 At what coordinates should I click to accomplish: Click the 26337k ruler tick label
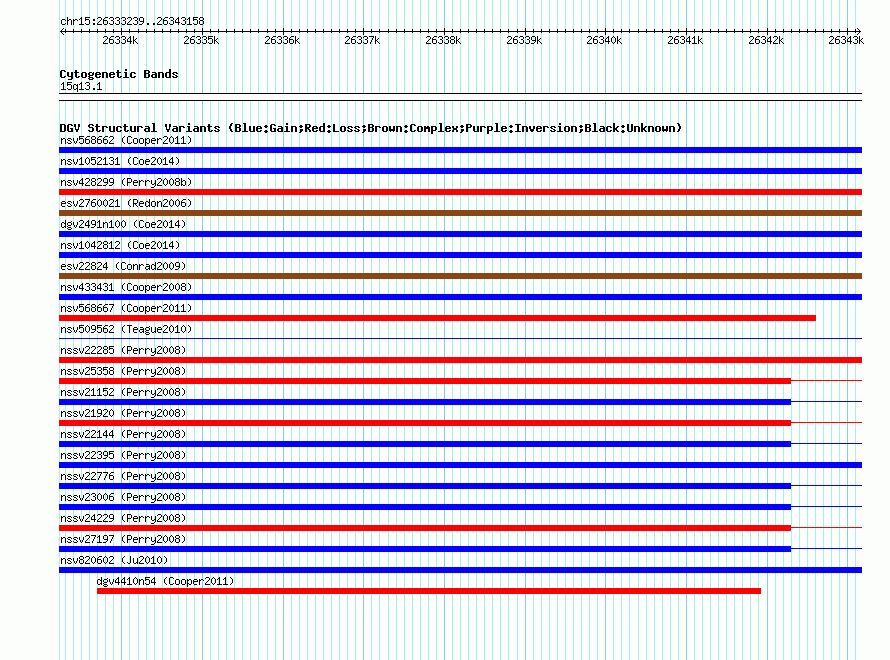(x=362, y=40)
